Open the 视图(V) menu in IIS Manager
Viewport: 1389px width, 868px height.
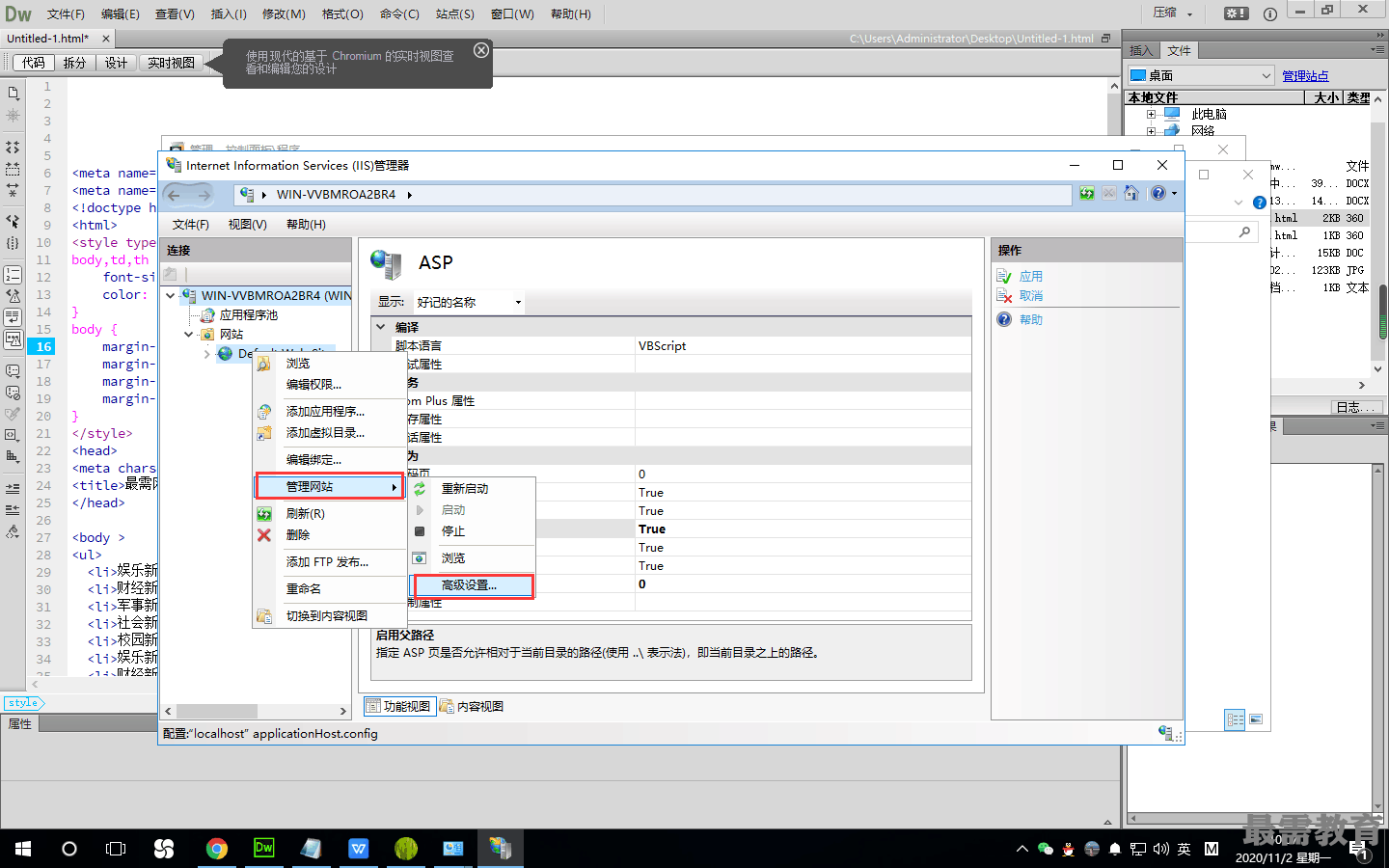(248, 225)
